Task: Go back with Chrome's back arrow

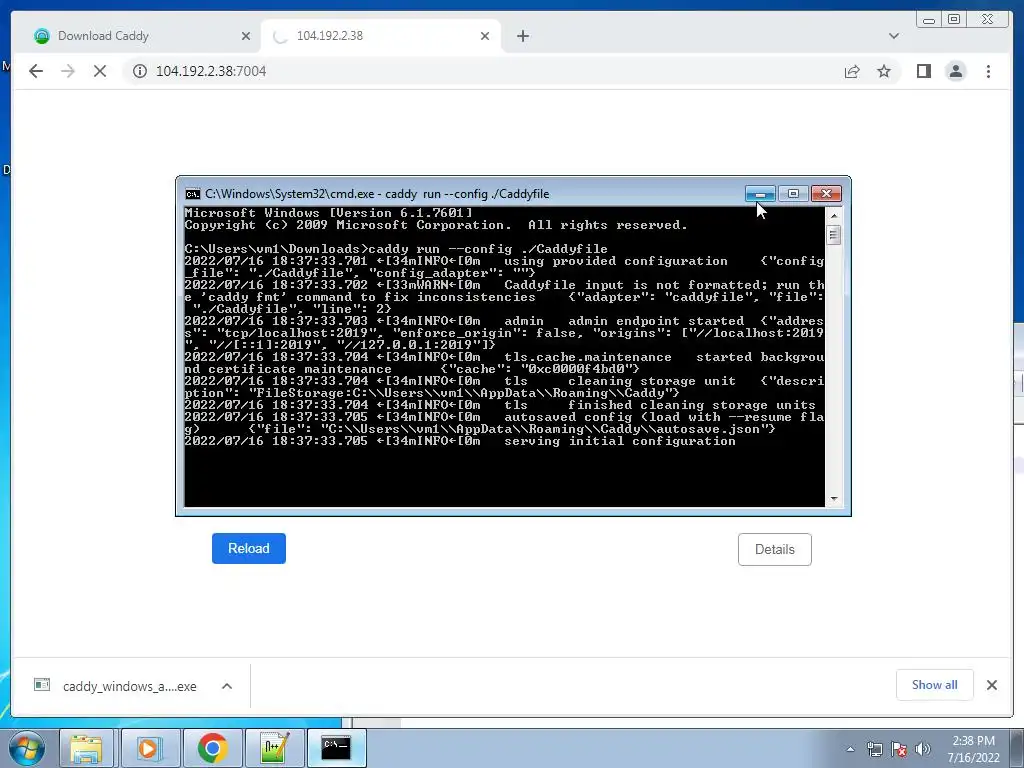Action: [x=36, y=71]
